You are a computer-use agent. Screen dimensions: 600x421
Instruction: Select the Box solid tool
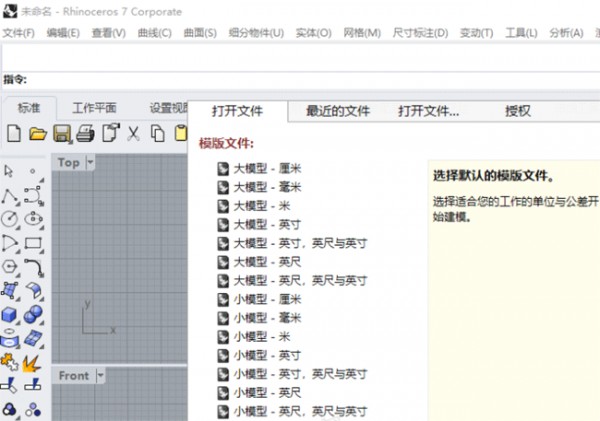pos(9,315)
